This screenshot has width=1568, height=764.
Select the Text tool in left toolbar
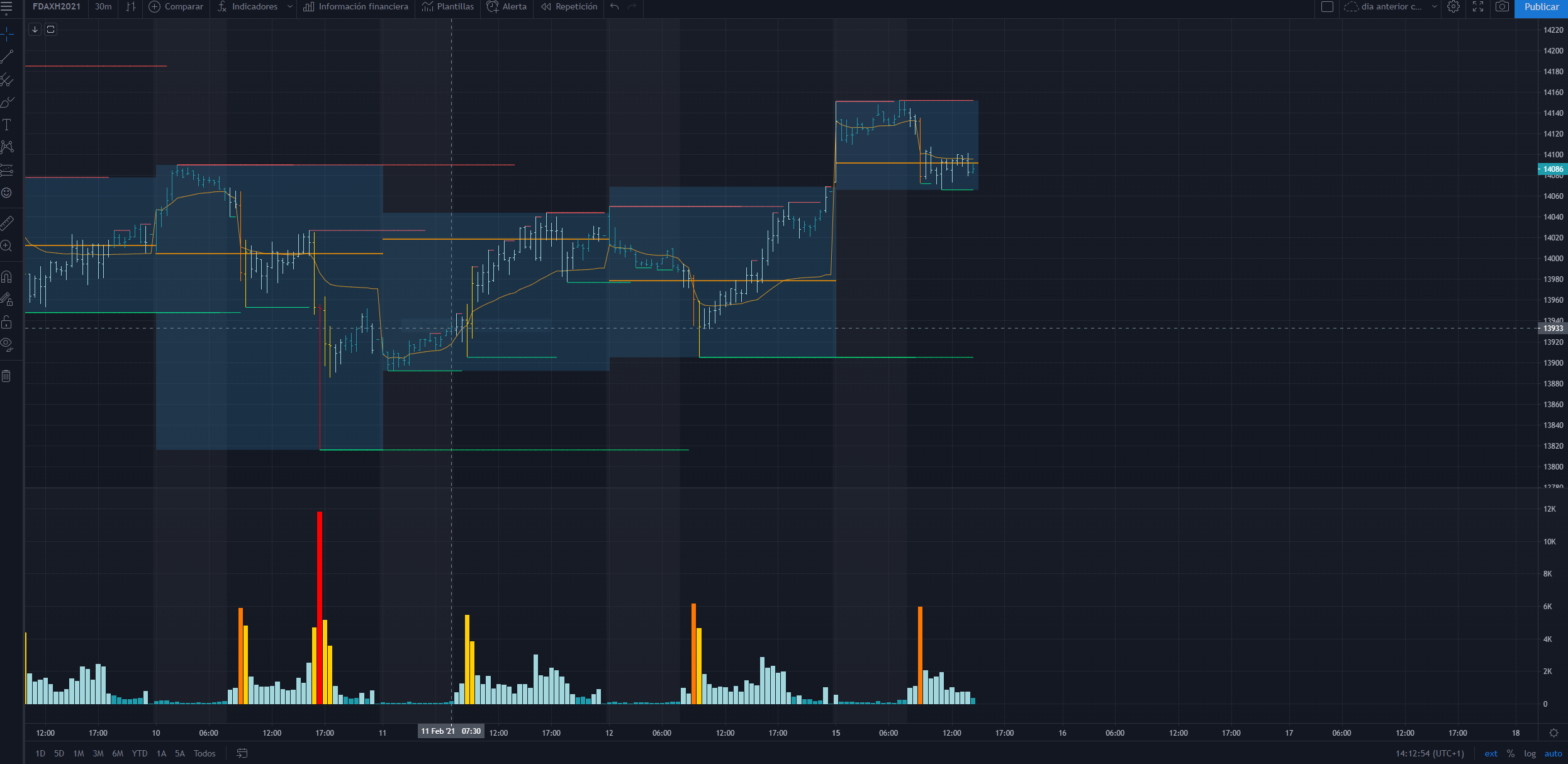(x=7, y=125)
